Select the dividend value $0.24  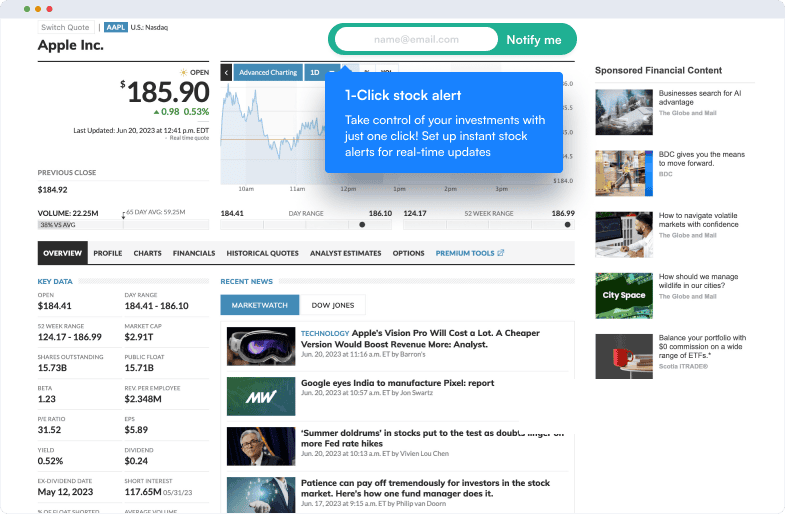pos(136,461)
